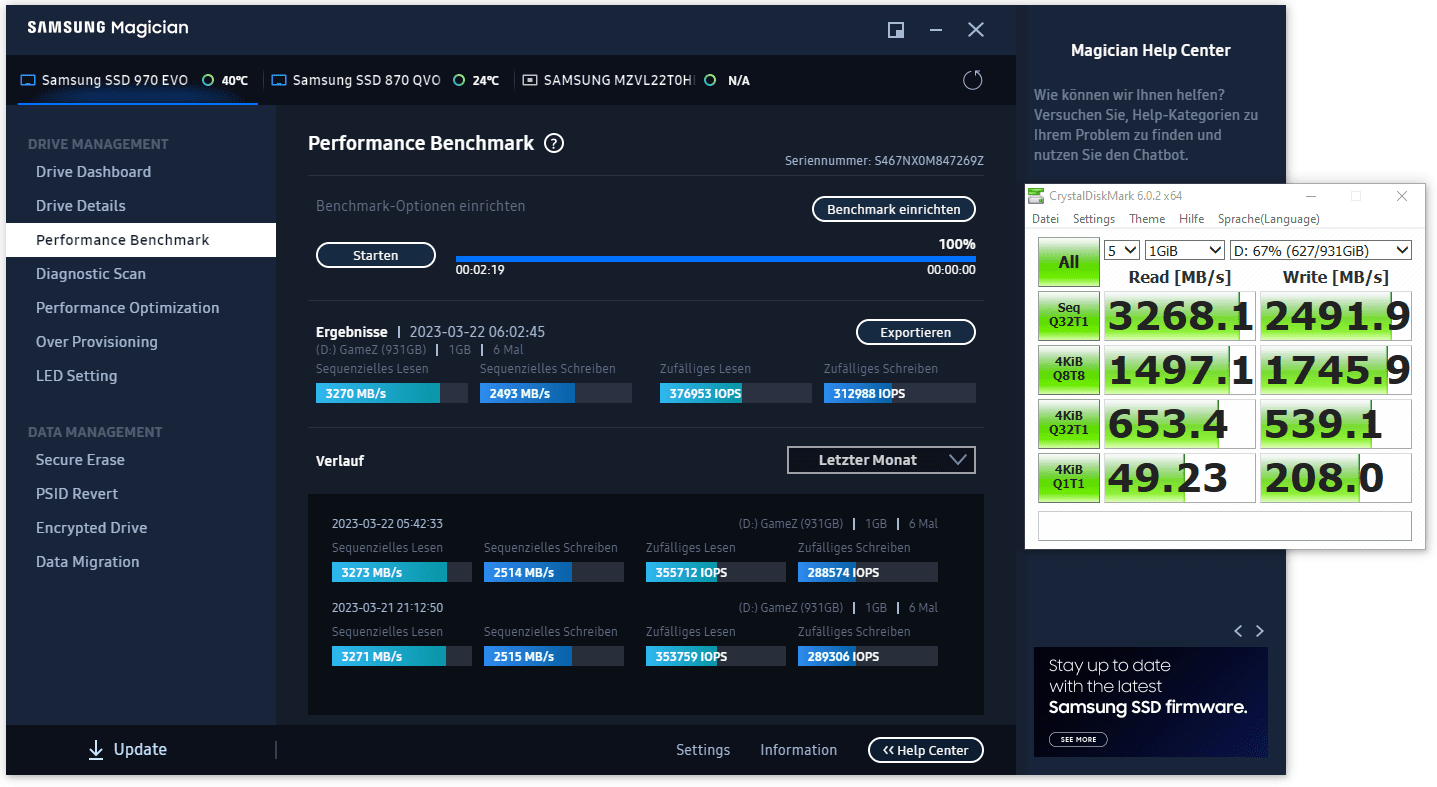Open the Performance Benchmark help question mark
The height and width of the screenshot is (787, 1437).
[x=554, y=143]
